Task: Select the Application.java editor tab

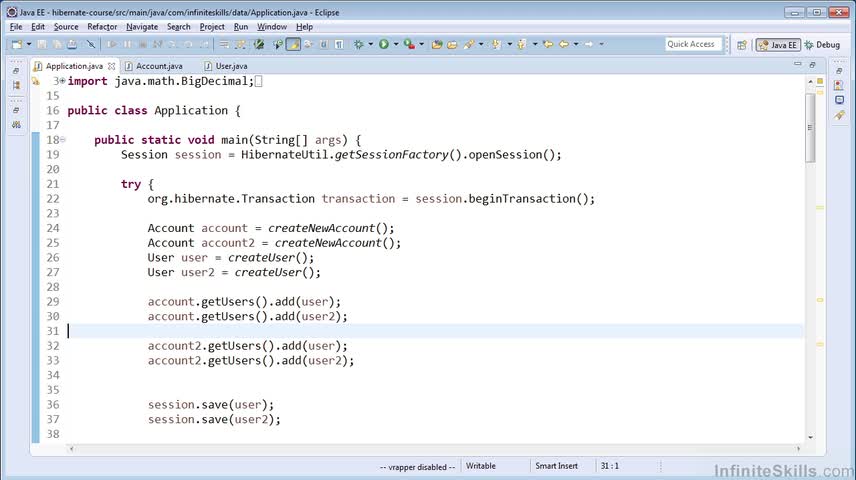Action: [74, 66]
